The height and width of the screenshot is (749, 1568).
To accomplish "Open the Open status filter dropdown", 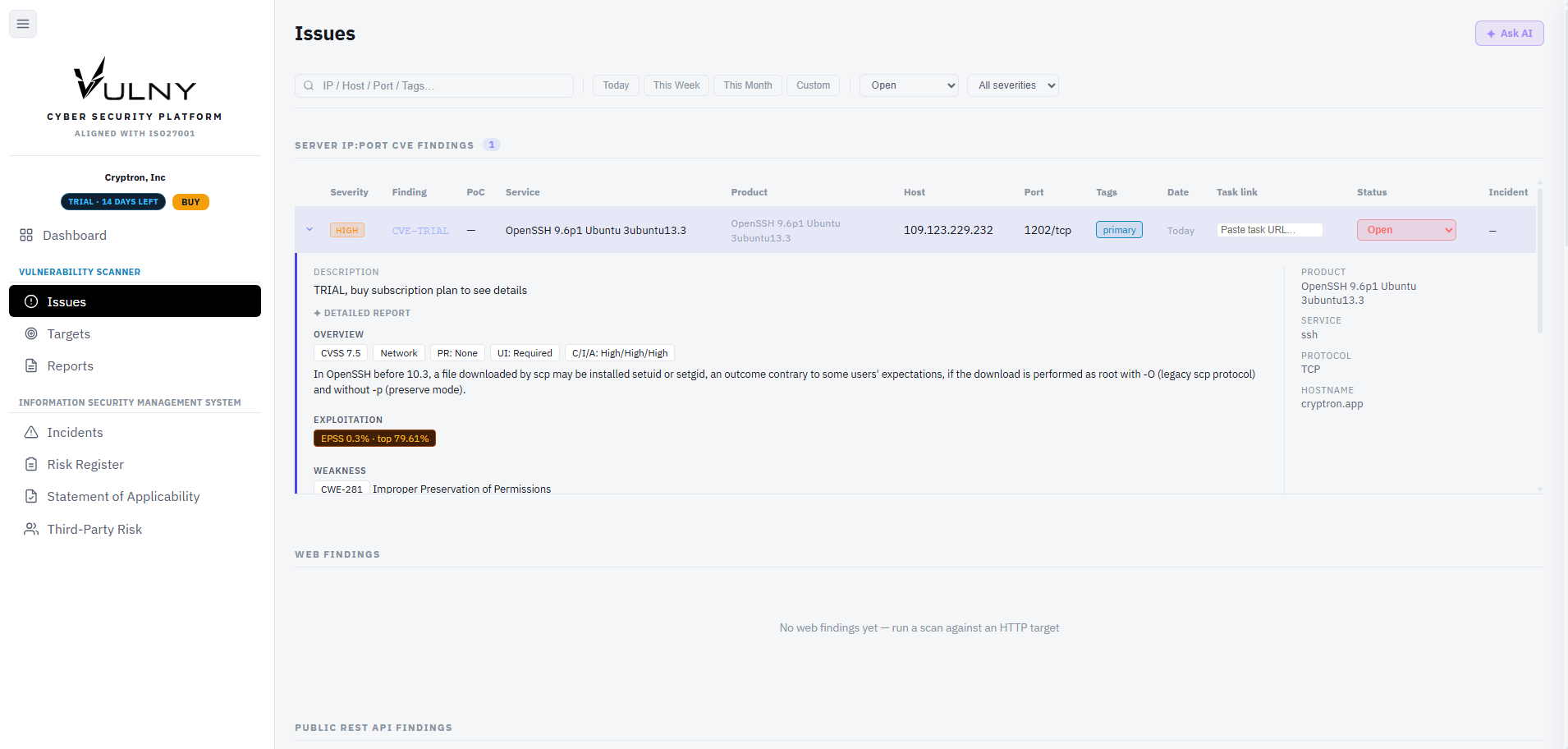I will (x=909, y=85).
